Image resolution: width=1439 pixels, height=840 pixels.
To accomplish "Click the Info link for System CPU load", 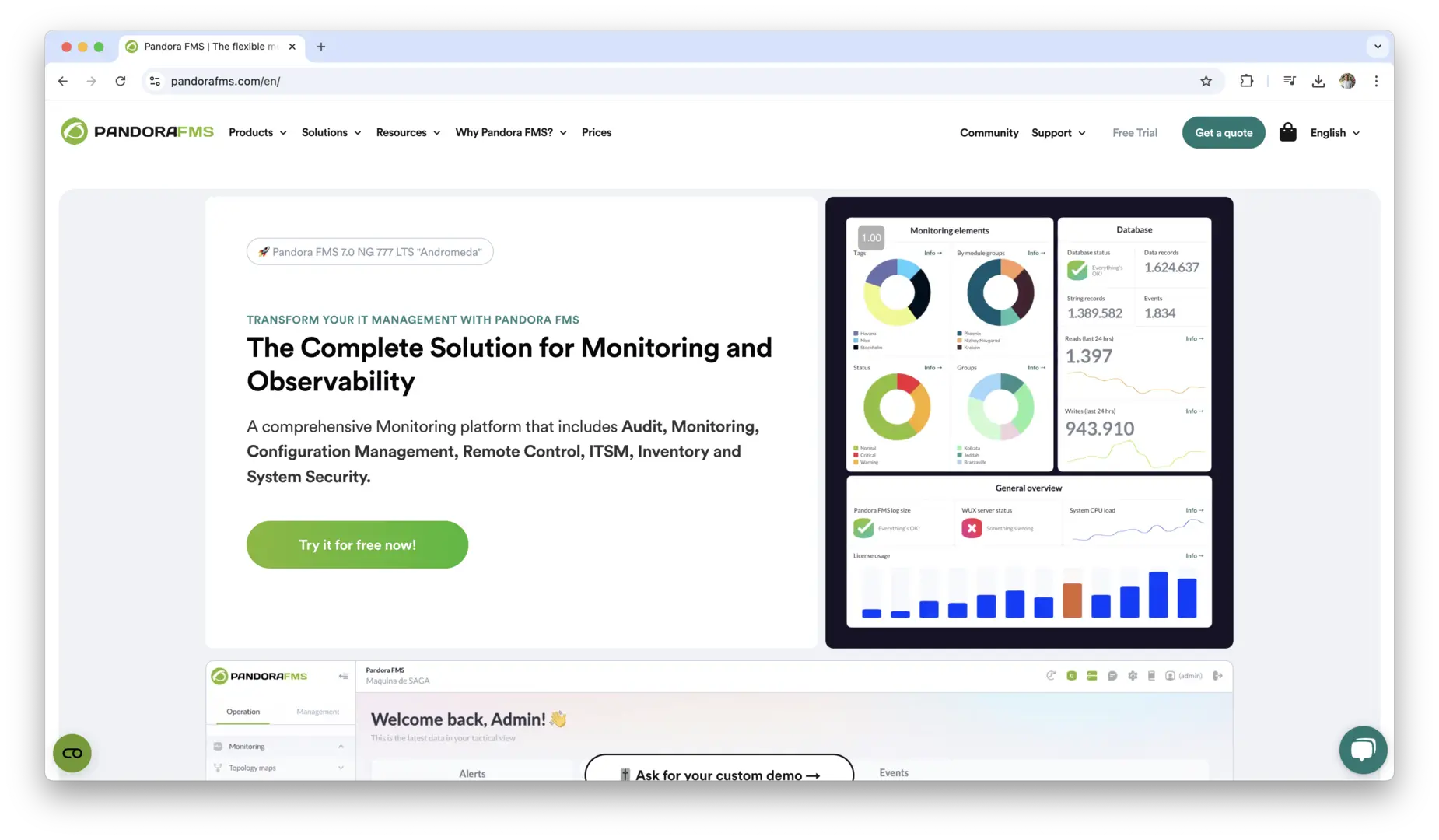I will [x=1195, y=511].
